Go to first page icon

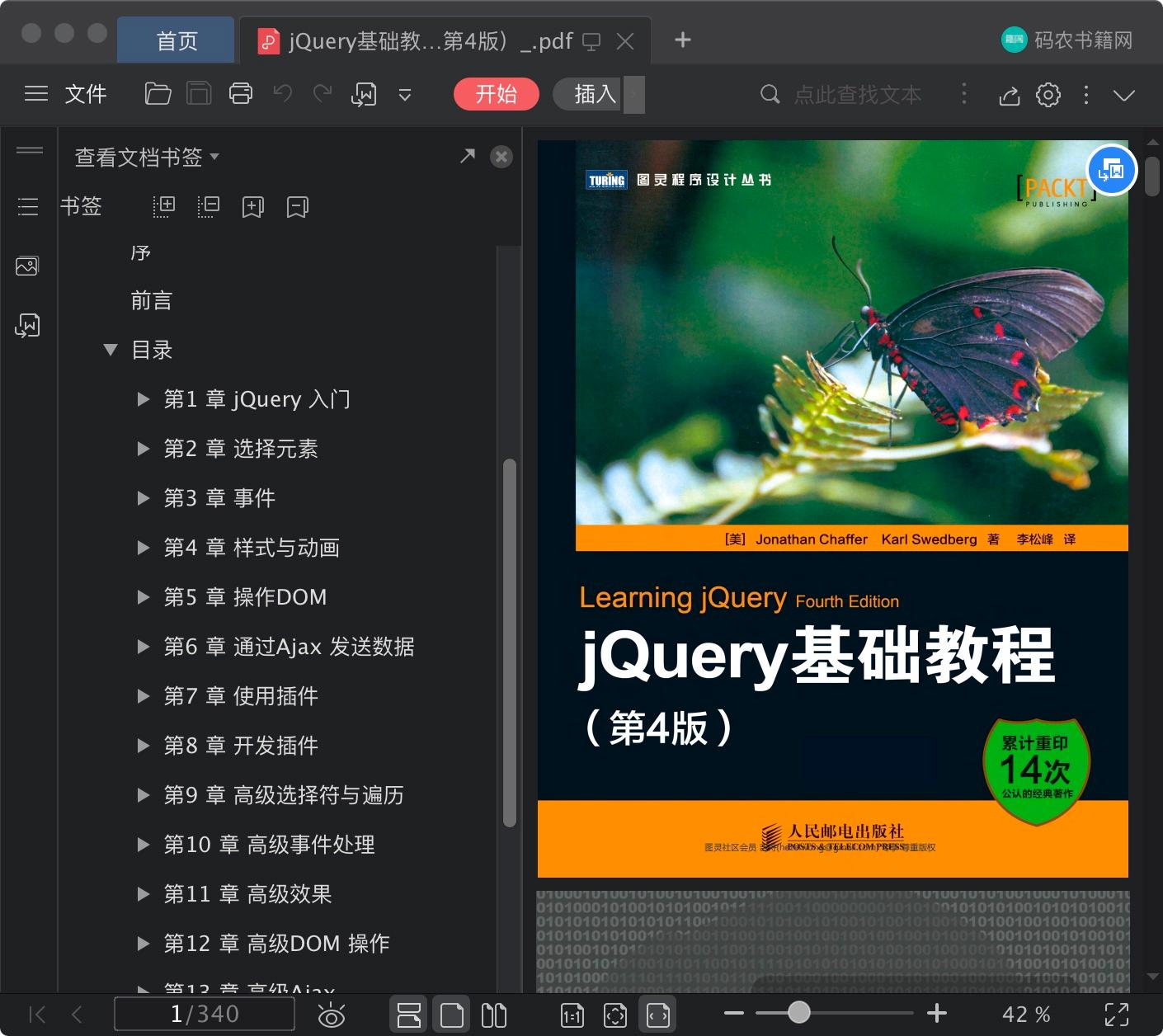pos(37,1015)
